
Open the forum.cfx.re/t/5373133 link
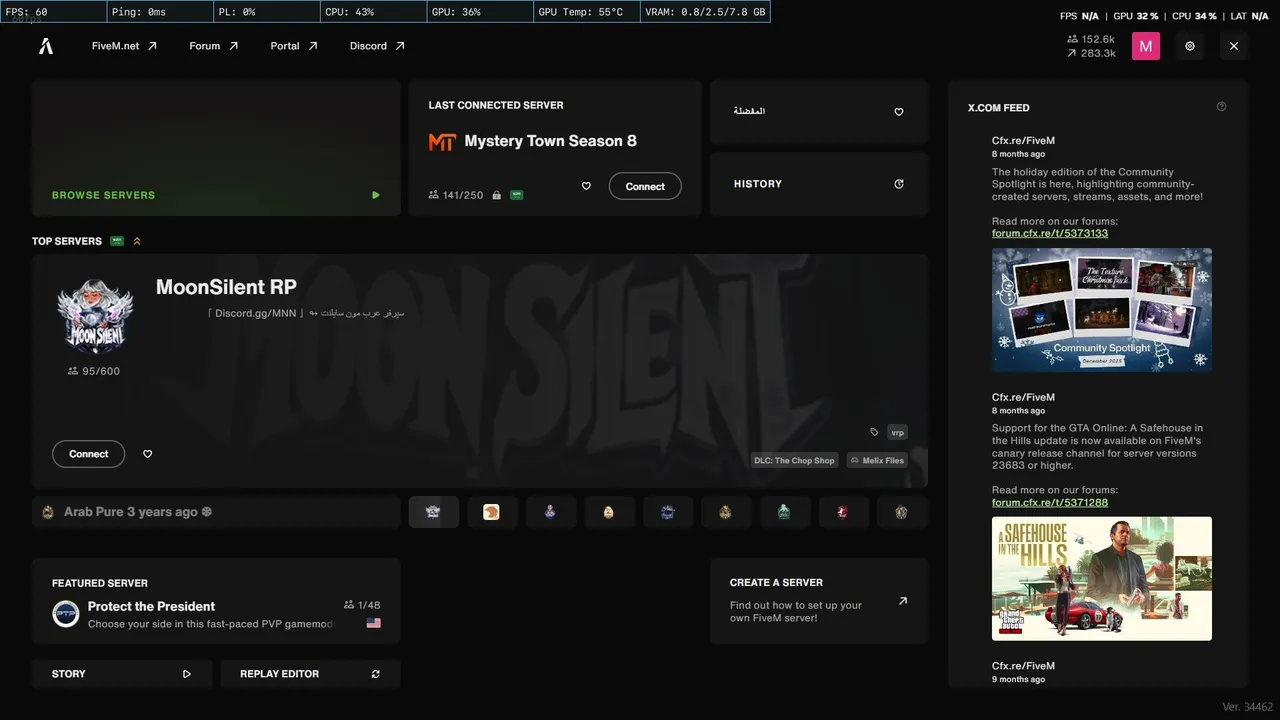click(1050, 233)
